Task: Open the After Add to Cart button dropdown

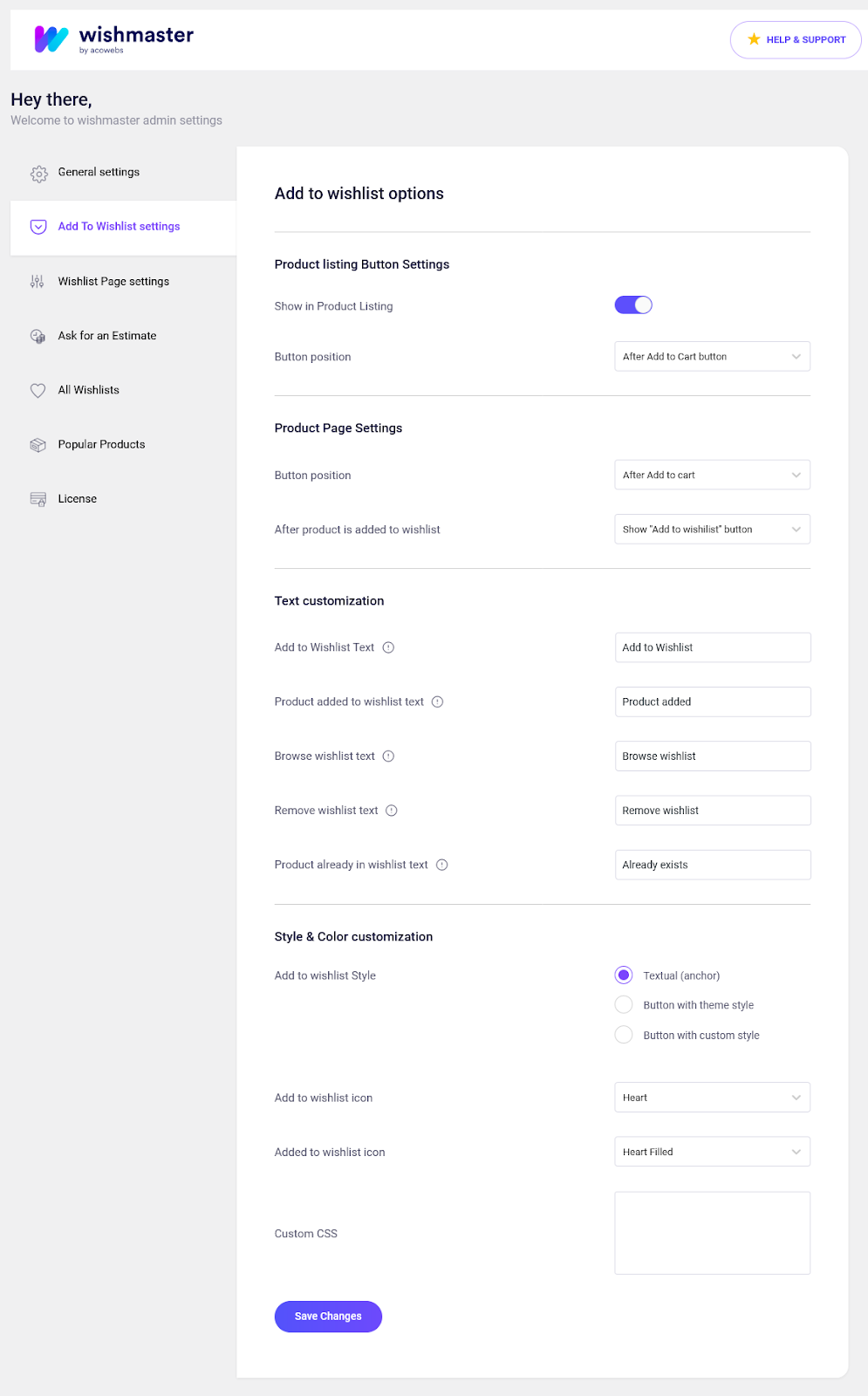Action: click(x=713, y=357)
